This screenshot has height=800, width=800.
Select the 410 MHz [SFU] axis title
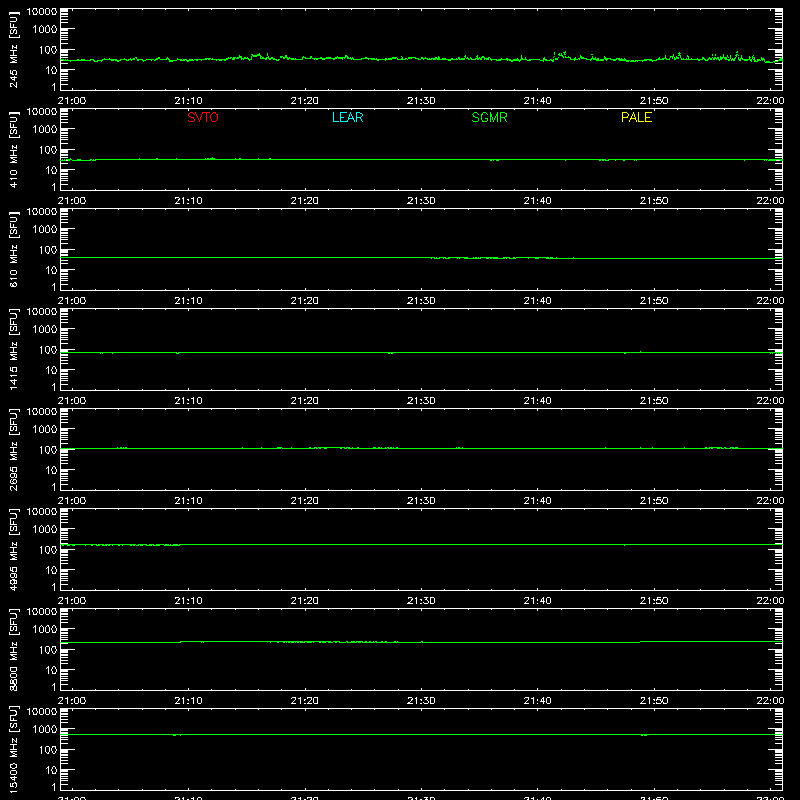(x=13, y=149)
